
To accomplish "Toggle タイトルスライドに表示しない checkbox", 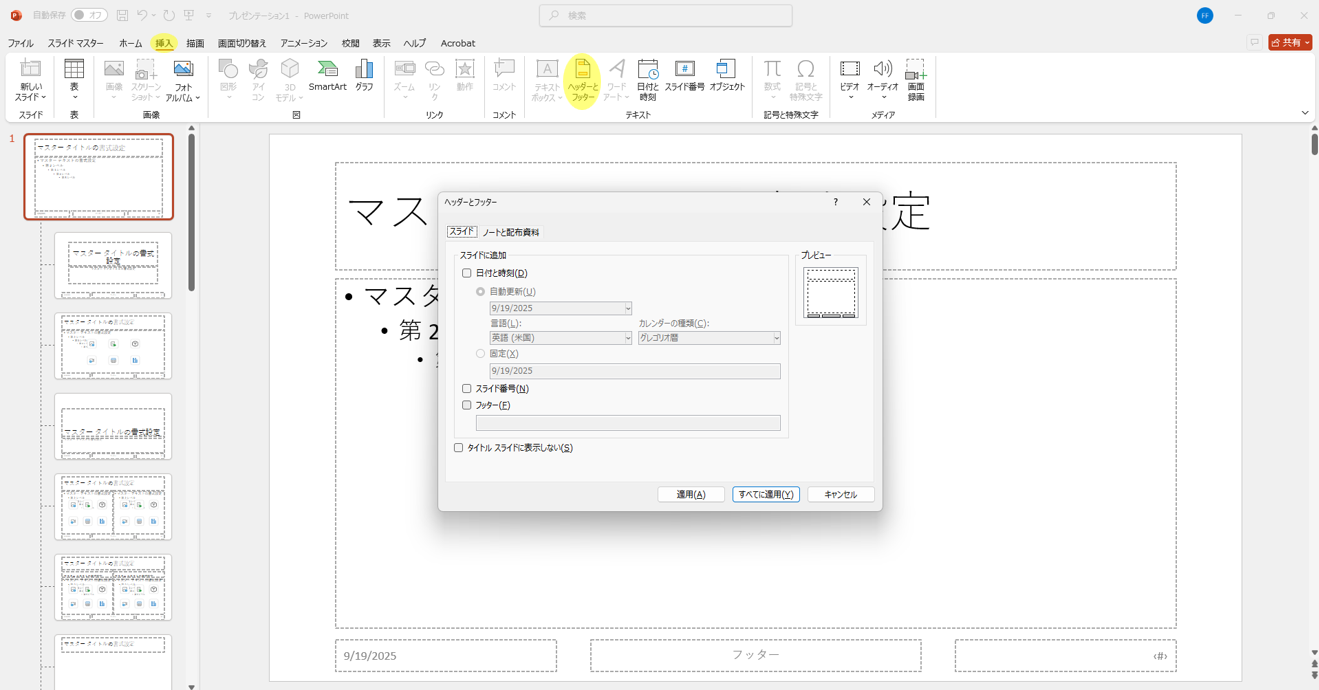I will coord(459,448).
